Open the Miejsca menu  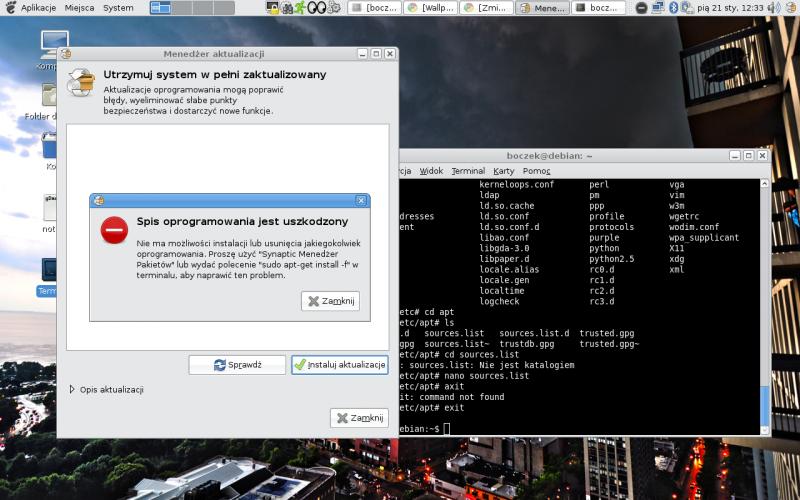[x=79, y=7]
